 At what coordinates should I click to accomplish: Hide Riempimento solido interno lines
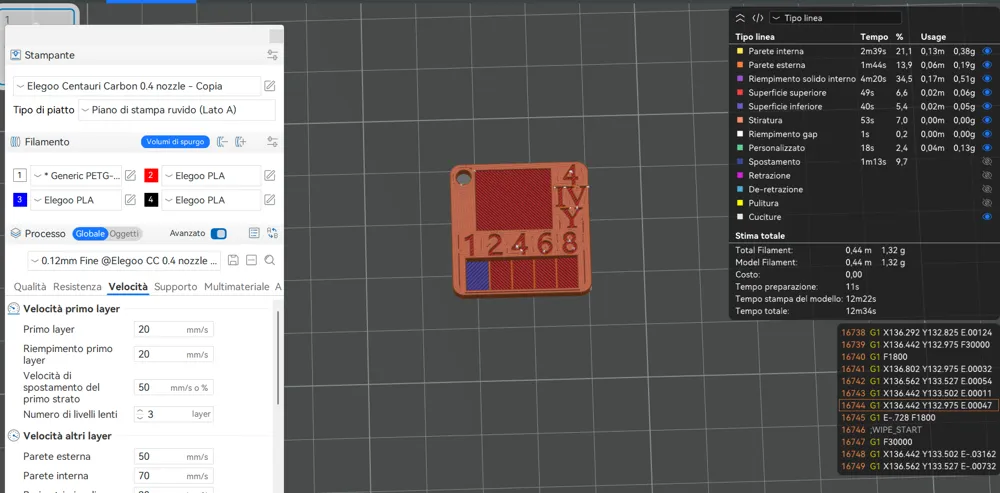(987, 79)
